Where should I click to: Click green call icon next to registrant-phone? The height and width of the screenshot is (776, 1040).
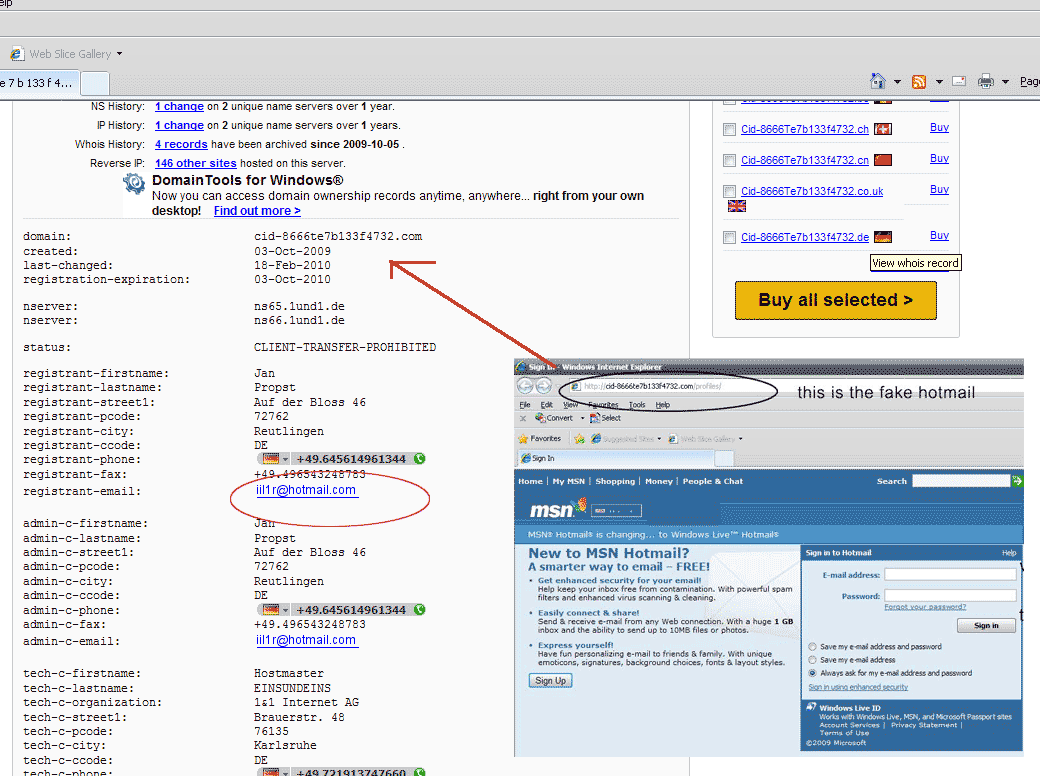(419, 458)
